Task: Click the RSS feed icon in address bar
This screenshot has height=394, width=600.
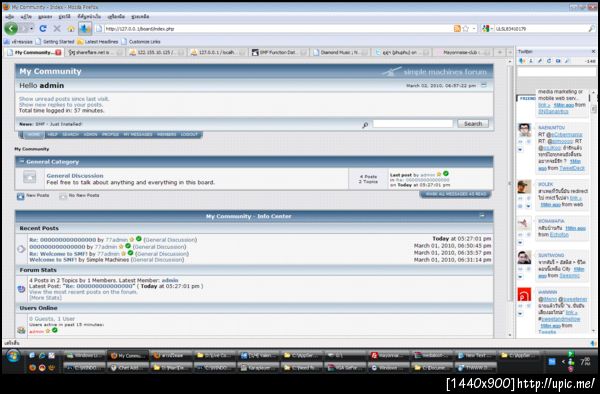Action: click(x=457, y=29)
